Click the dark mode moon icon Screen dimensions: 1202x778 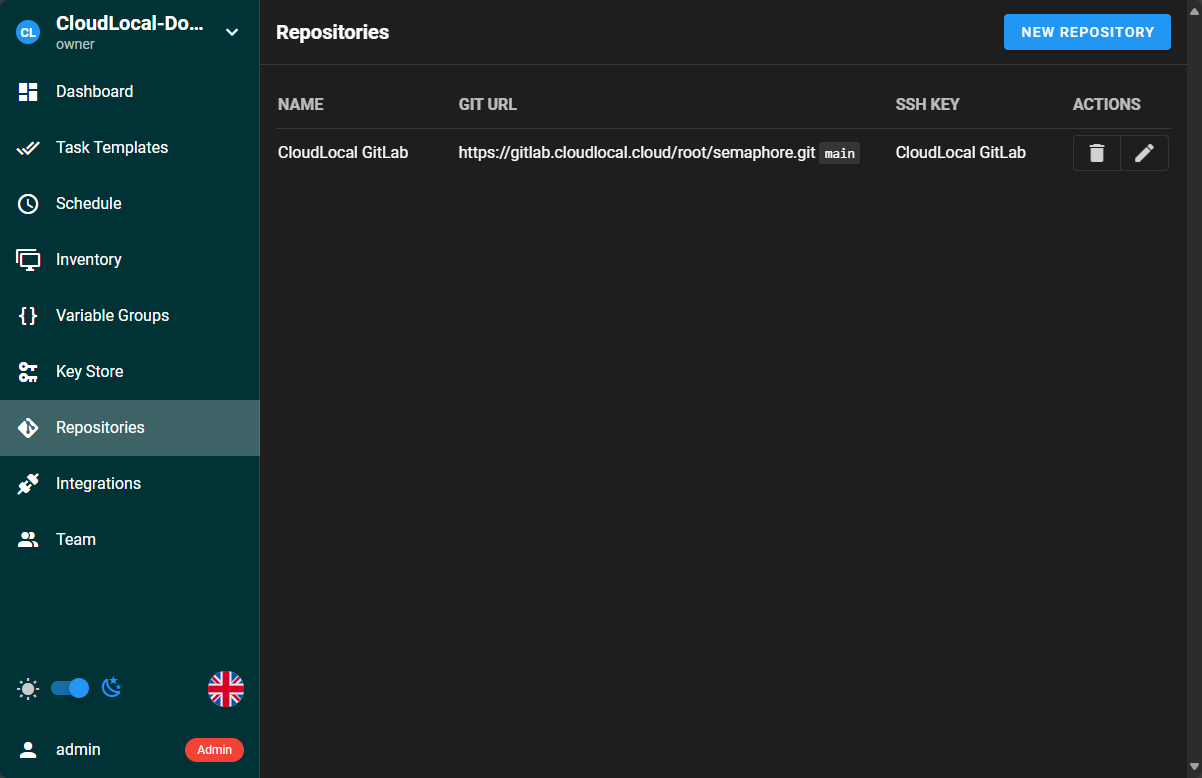click(112, 688)
